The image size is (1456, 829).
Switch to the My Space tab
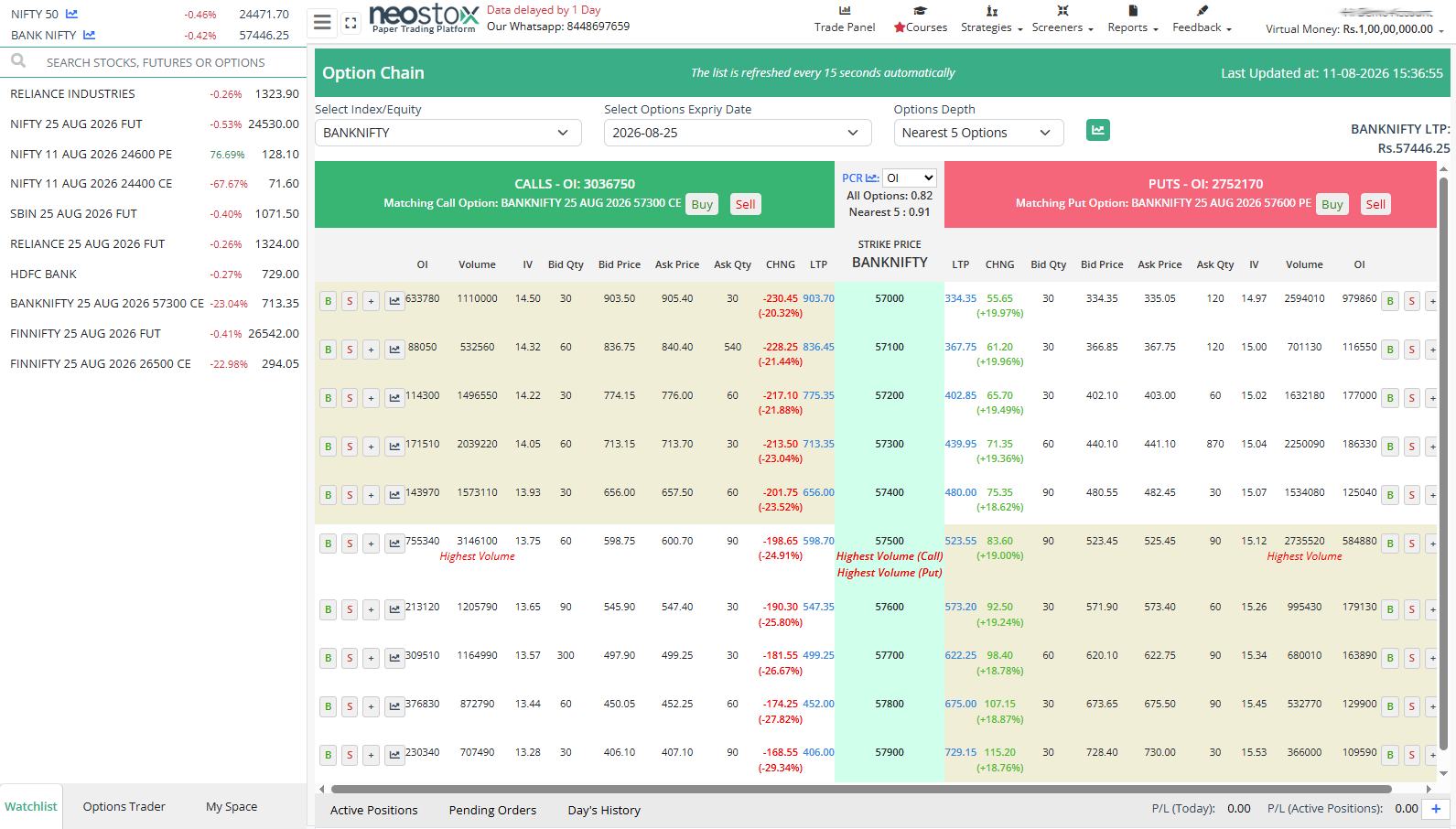(x=232, y=806)
